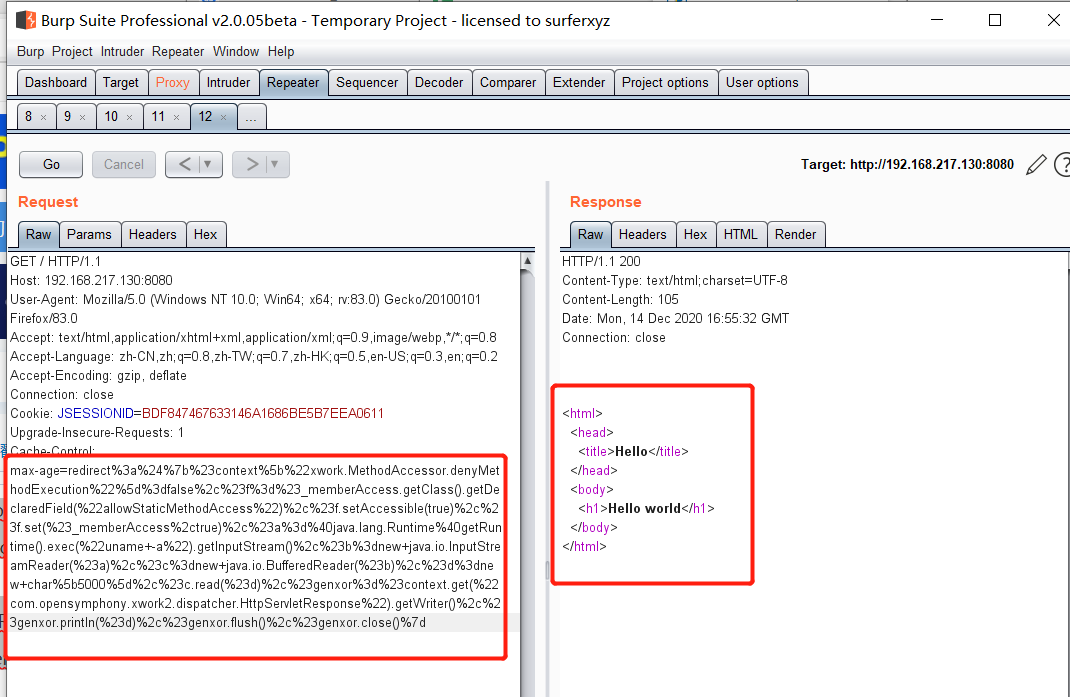Show response Headers view
Screen dimensions: 1070x697
click(x=643, y=234)
